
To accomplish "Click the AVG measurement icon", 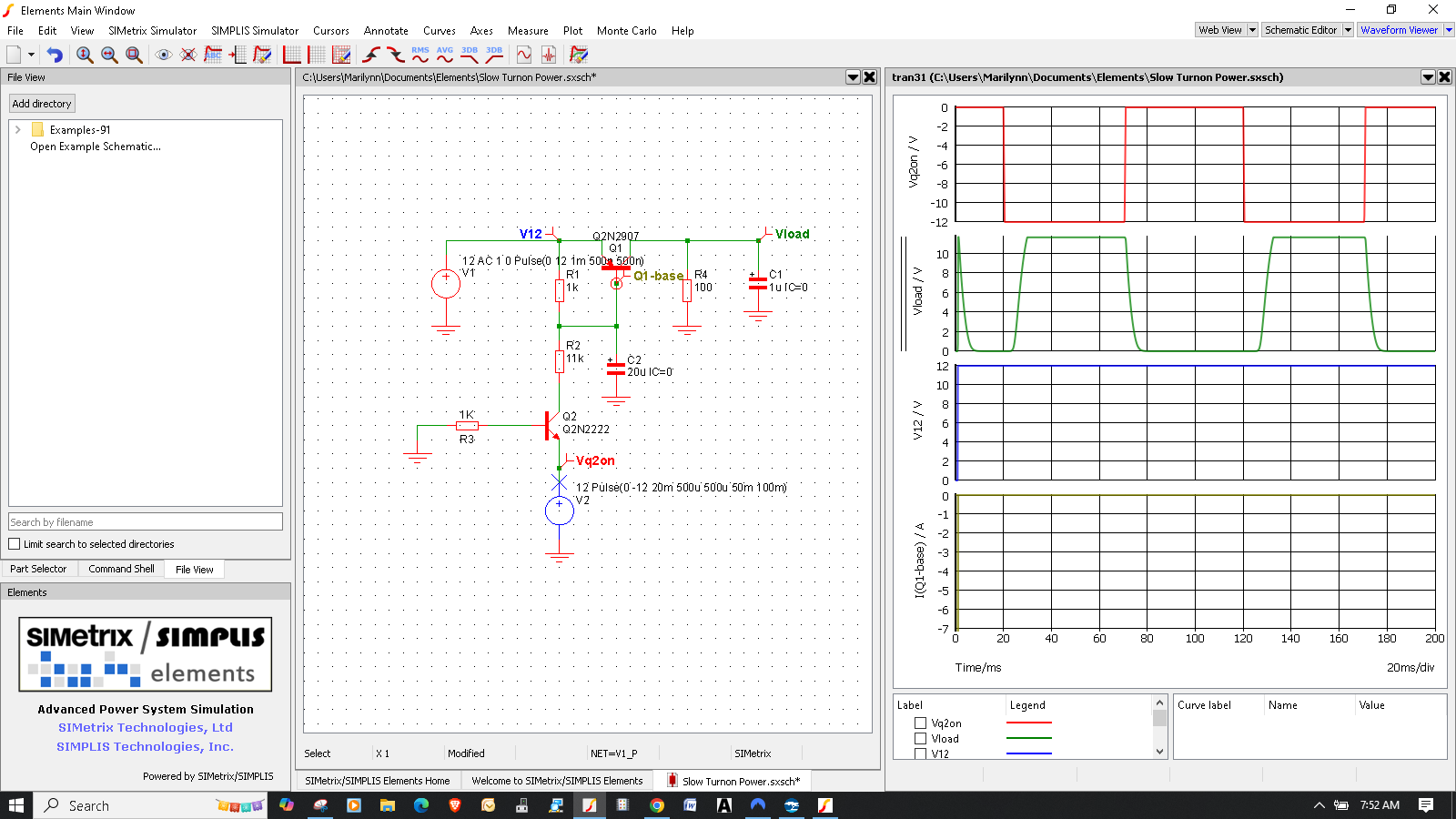I will 445,55.
